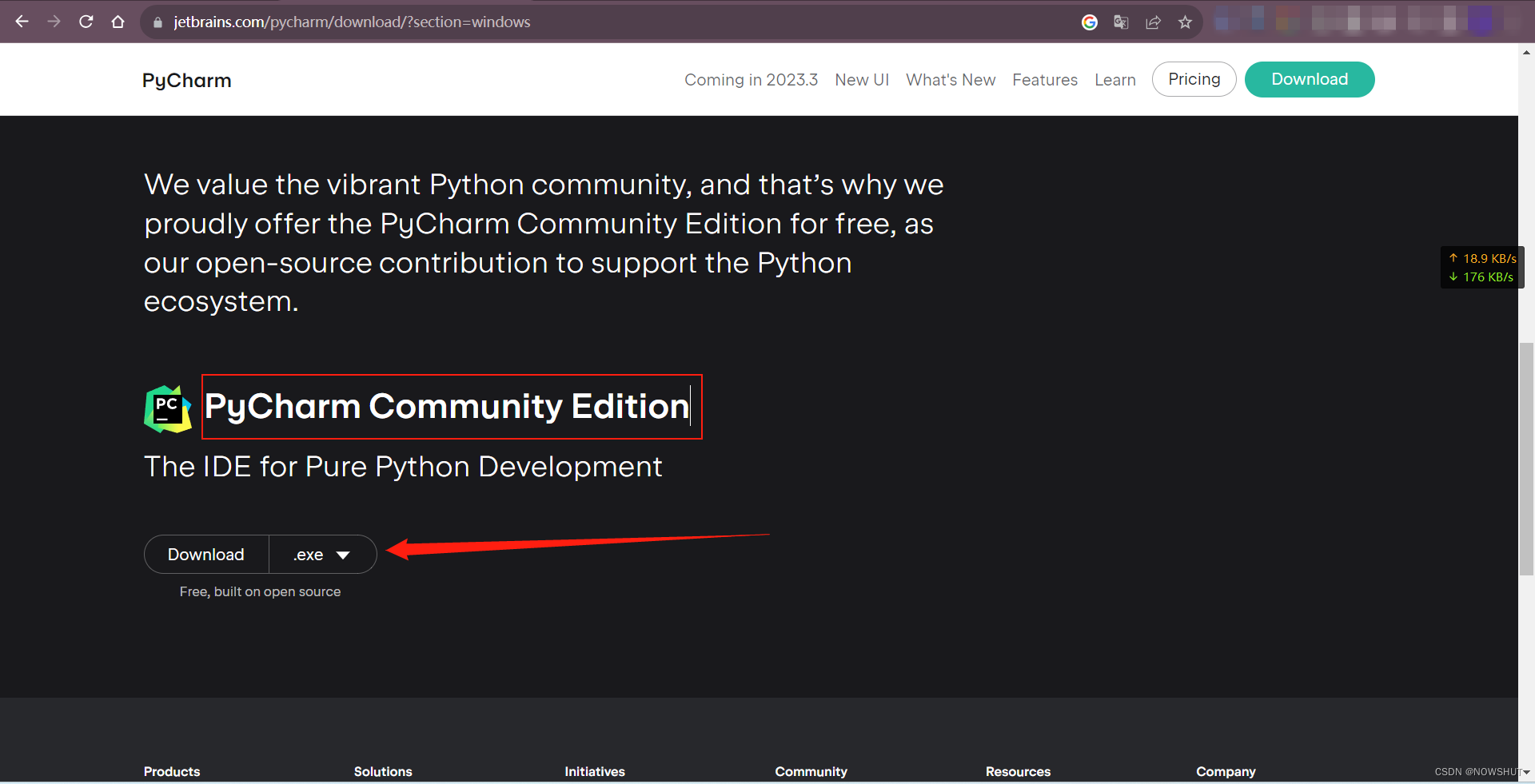Click the Products footer heading
The image size is (1535, 784).
[x=172, y=771]
